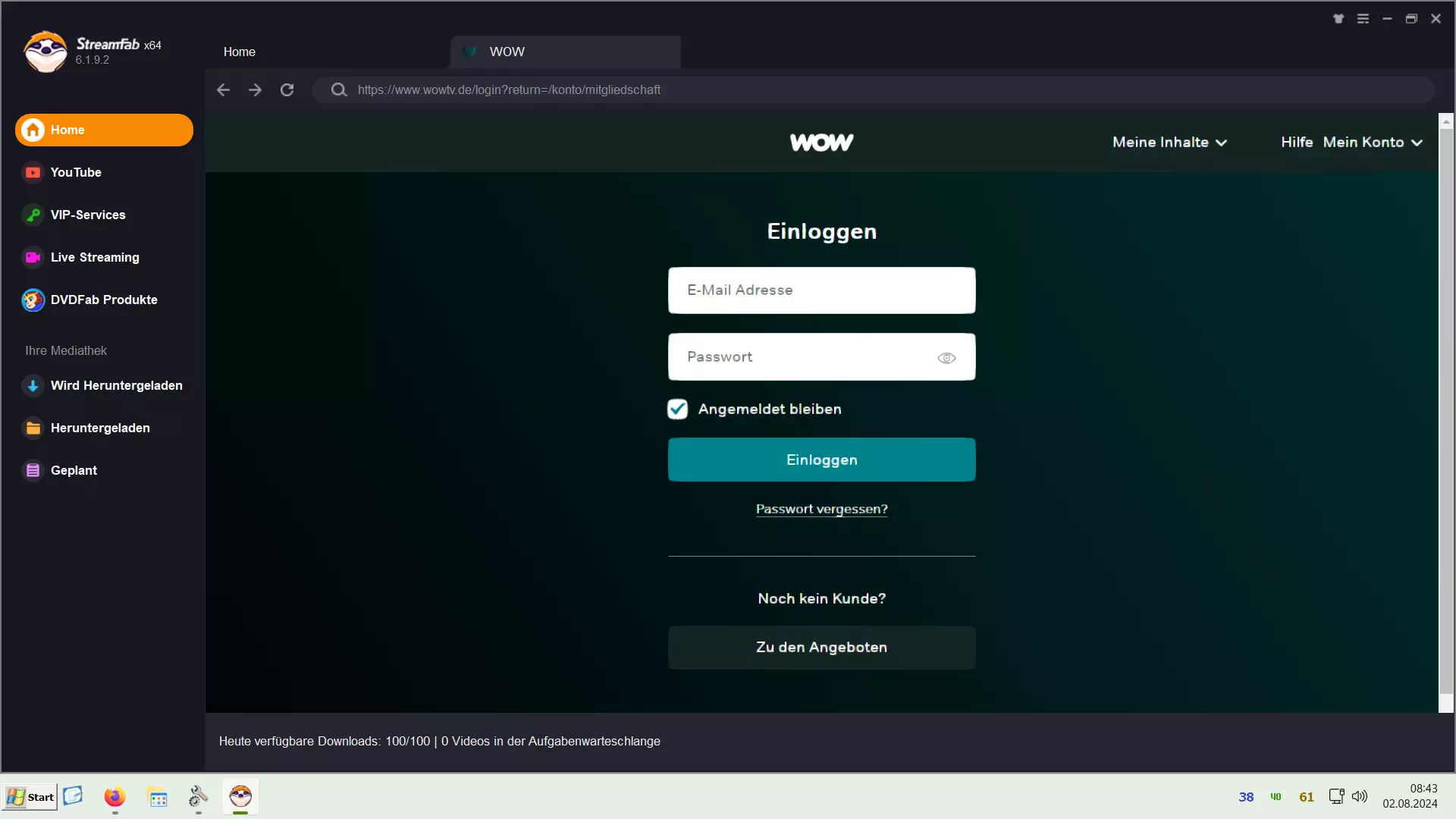The image size is (1456, 819).
Task: Click the WOW logo on the page
Action: [x=821, y=143]
